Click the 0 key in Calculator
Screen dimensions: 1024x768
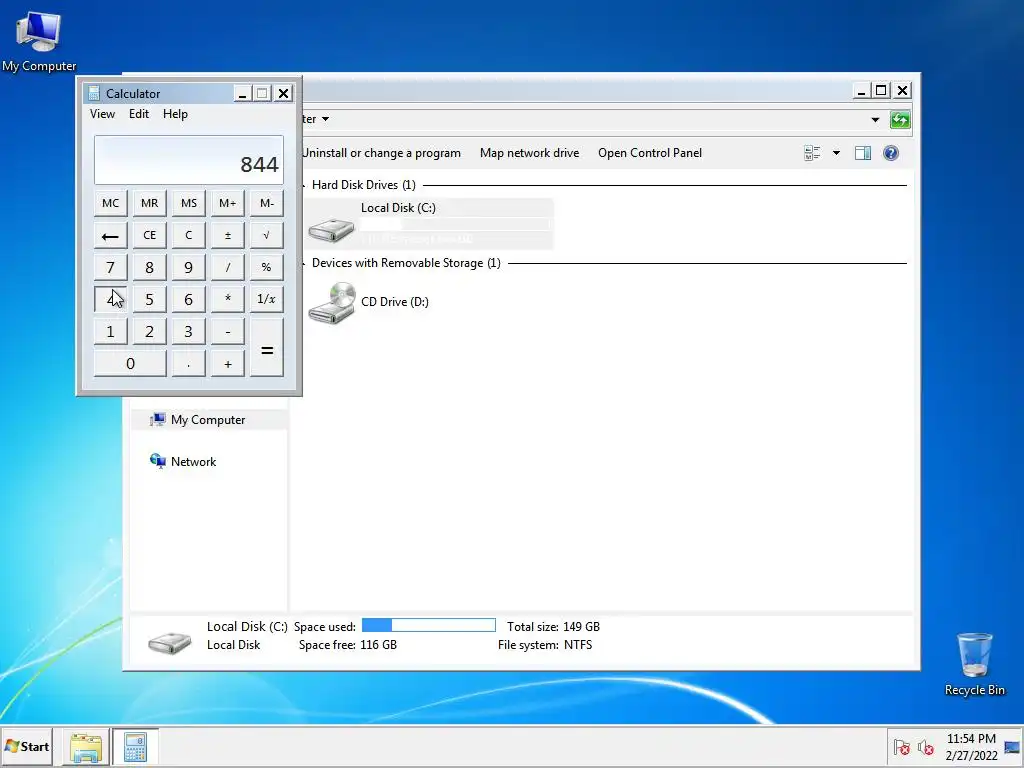coord(130,364)
